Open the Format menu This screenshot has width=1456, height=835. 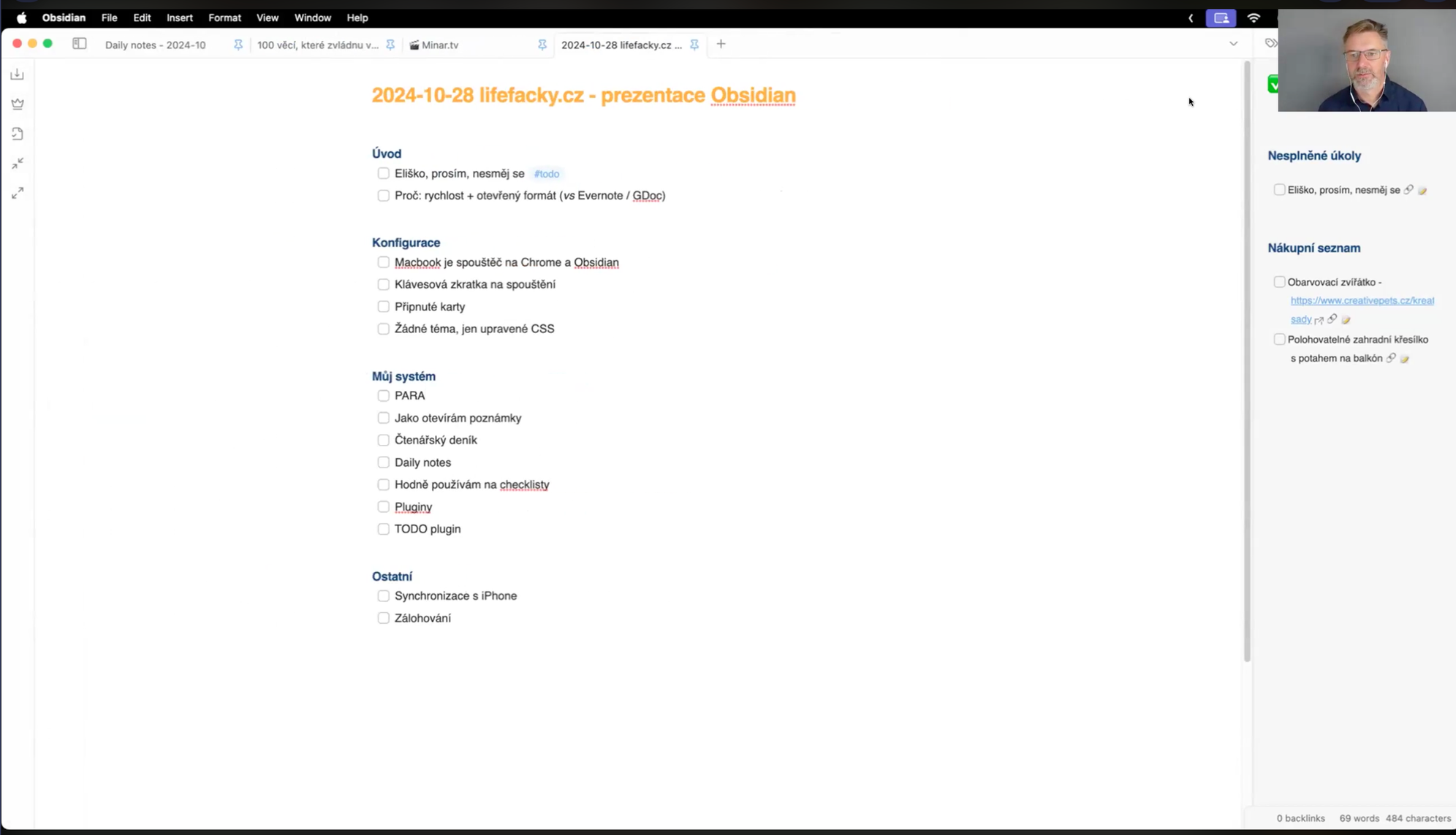pos(224,18)
